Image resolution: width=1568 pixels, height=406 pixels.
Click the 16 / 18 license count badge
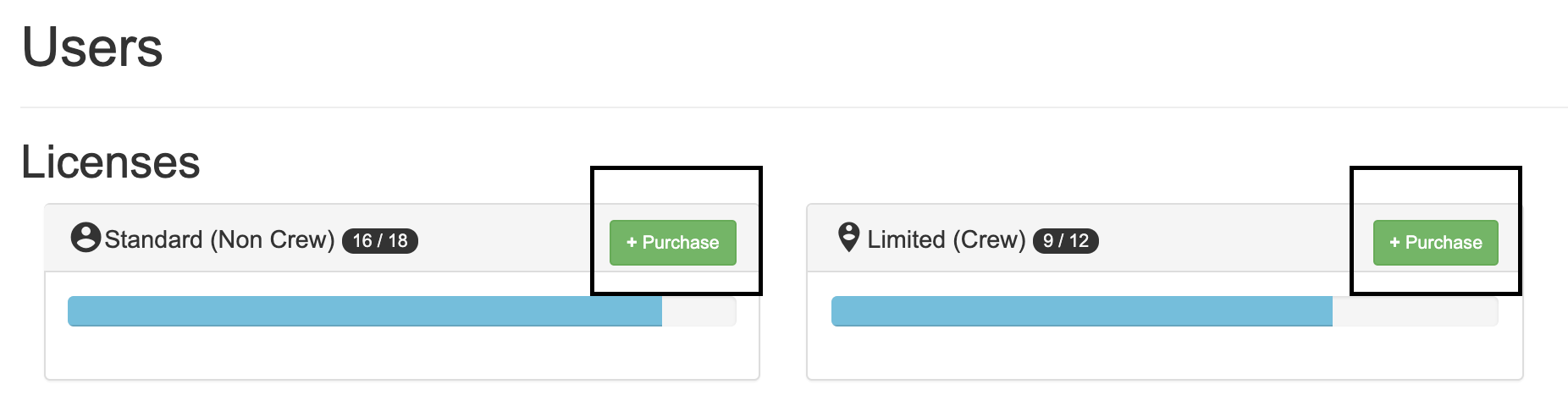point(380,241)
